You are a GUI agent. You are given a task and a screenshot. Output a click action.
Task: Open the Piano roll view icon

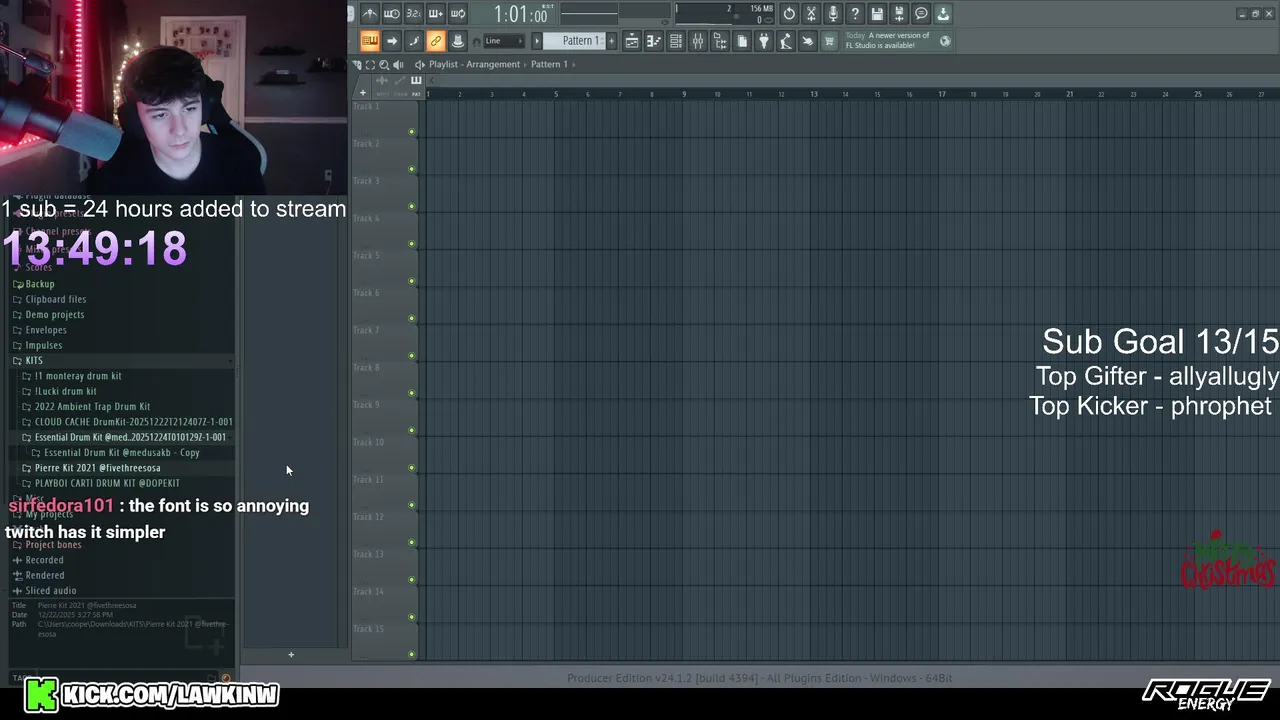tap(654, 41)
